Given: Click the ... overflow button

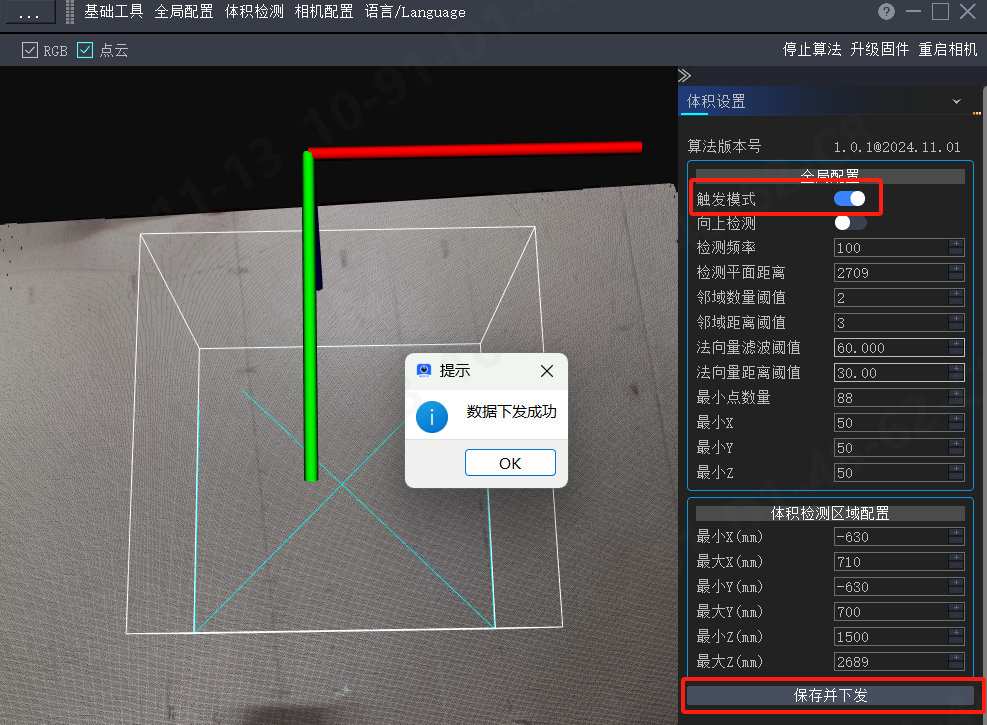Looking at the screenshot, I should (x=29, y=12).
